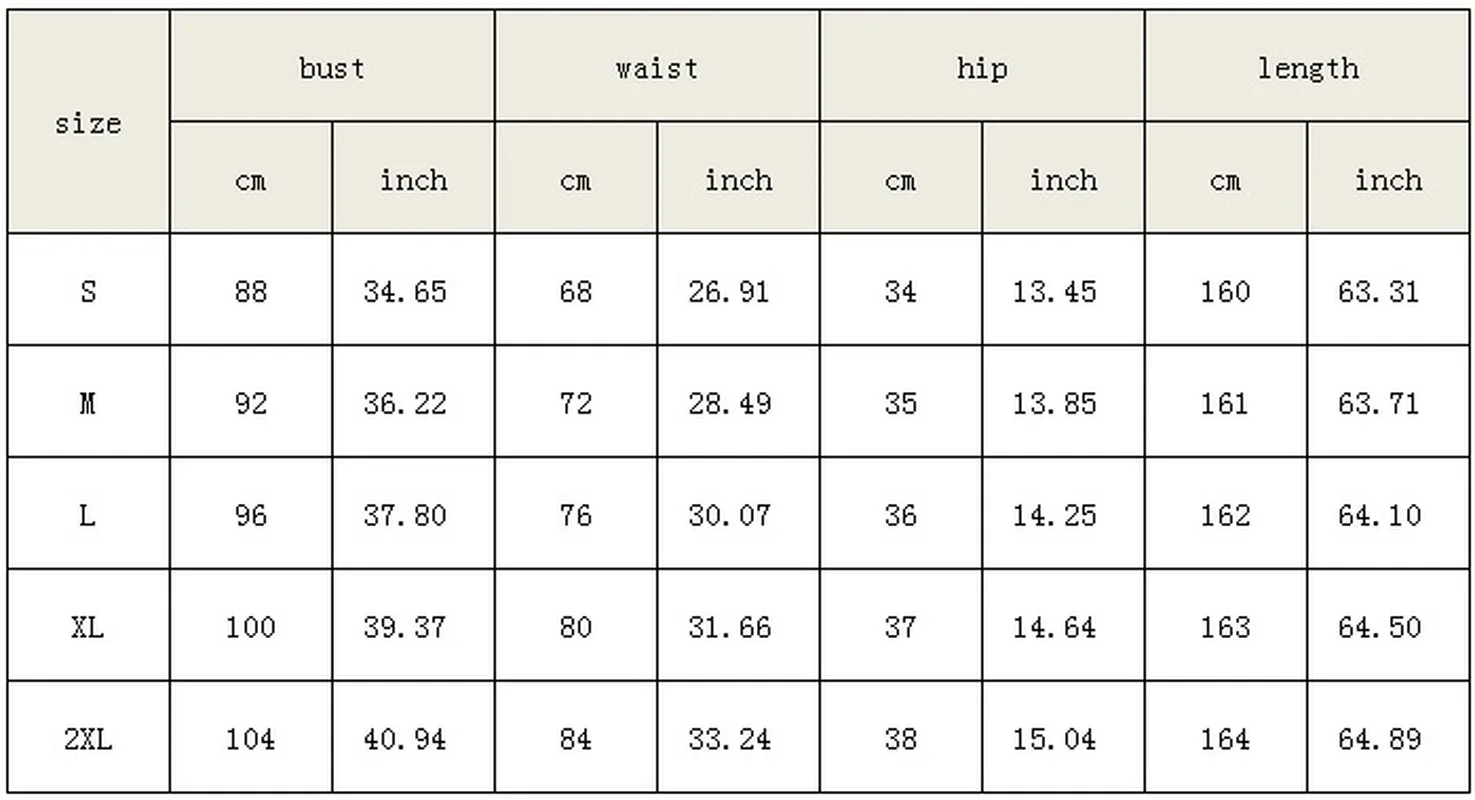The image size is (1475, 800).
Task: Select the S size row label
Action: (88, 292)
